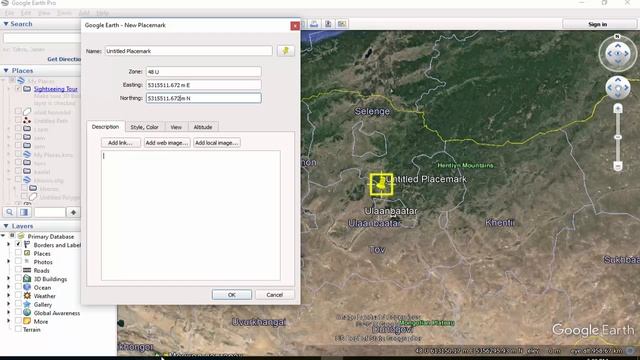Click the move-right arrow on pan joystick
Screen dimensions: 640x360
[626, 88]
